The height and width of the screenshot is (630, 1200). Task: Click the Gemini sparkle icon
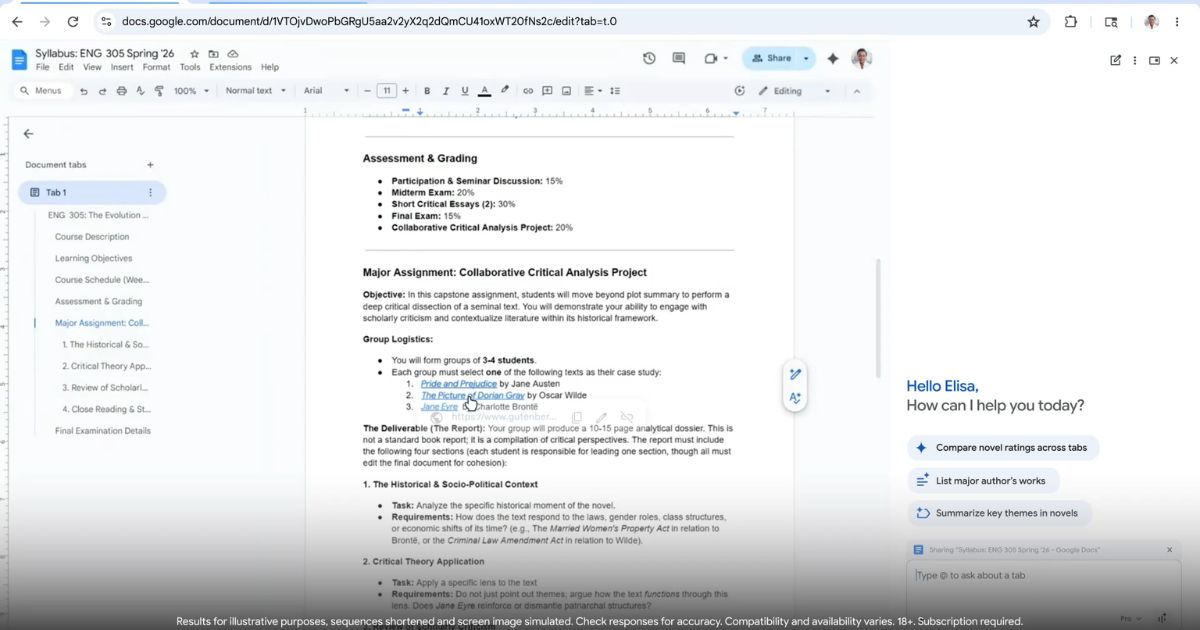pyautogui.click(x=832, y=58)
